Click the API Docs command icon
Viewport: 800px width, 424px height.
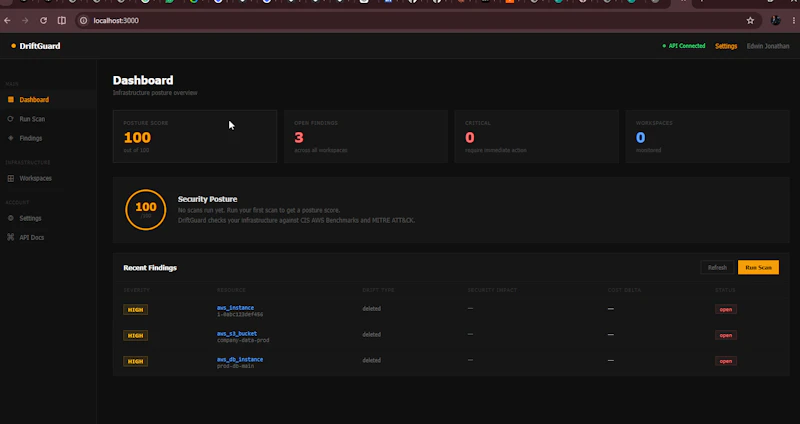pos(11,237)
